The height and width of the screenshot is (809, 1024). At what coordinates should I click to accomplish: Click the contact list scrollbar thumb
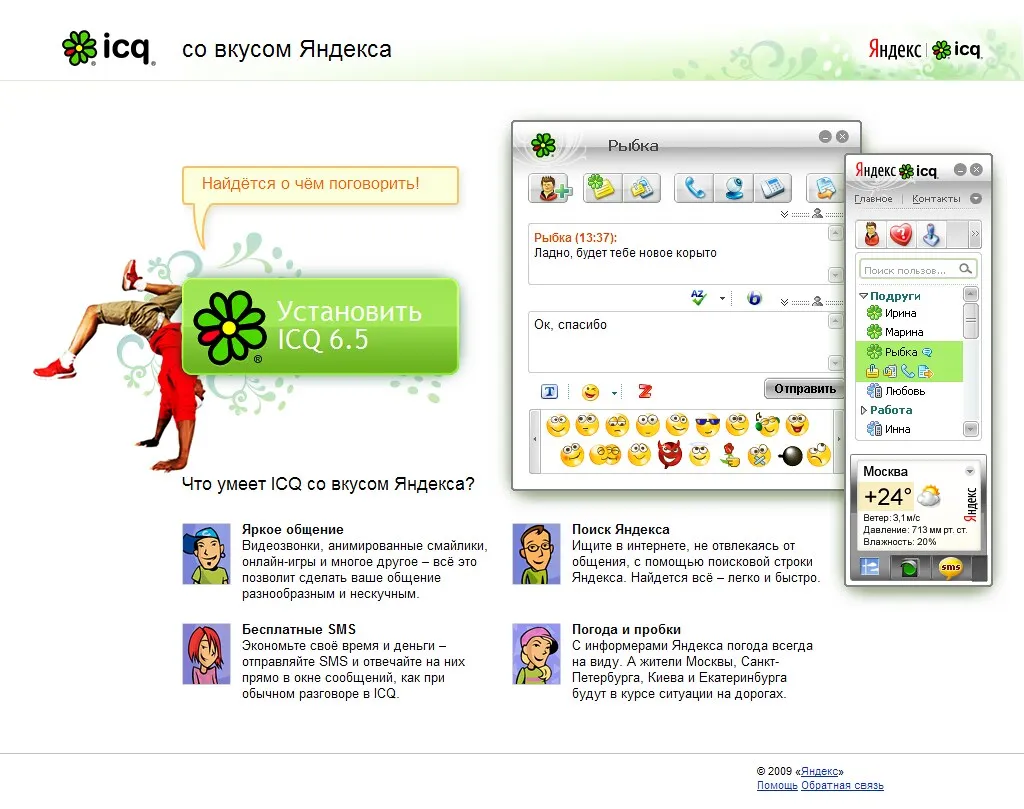tap(970, 321)
